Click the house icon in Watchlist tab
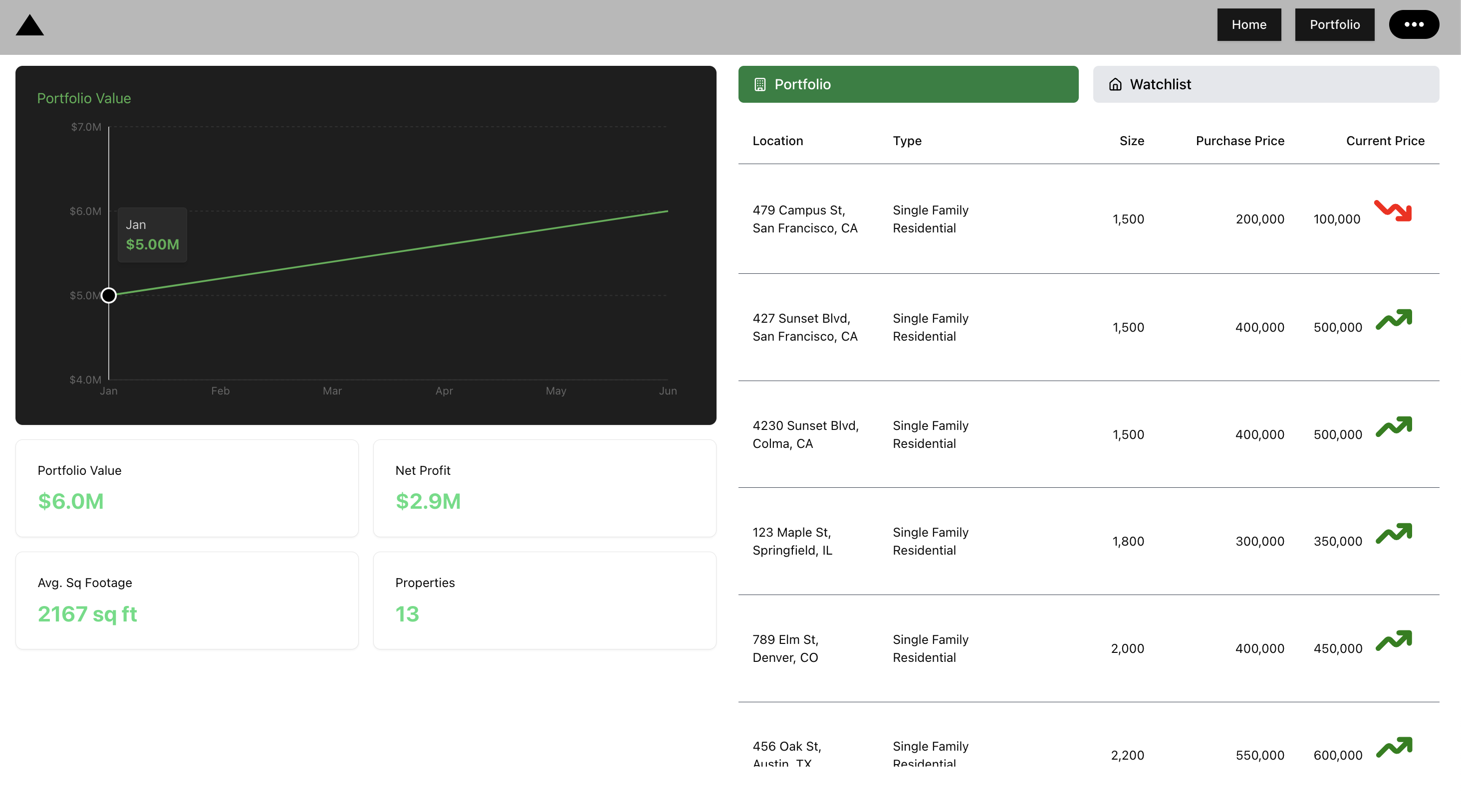 point(1115,84)
